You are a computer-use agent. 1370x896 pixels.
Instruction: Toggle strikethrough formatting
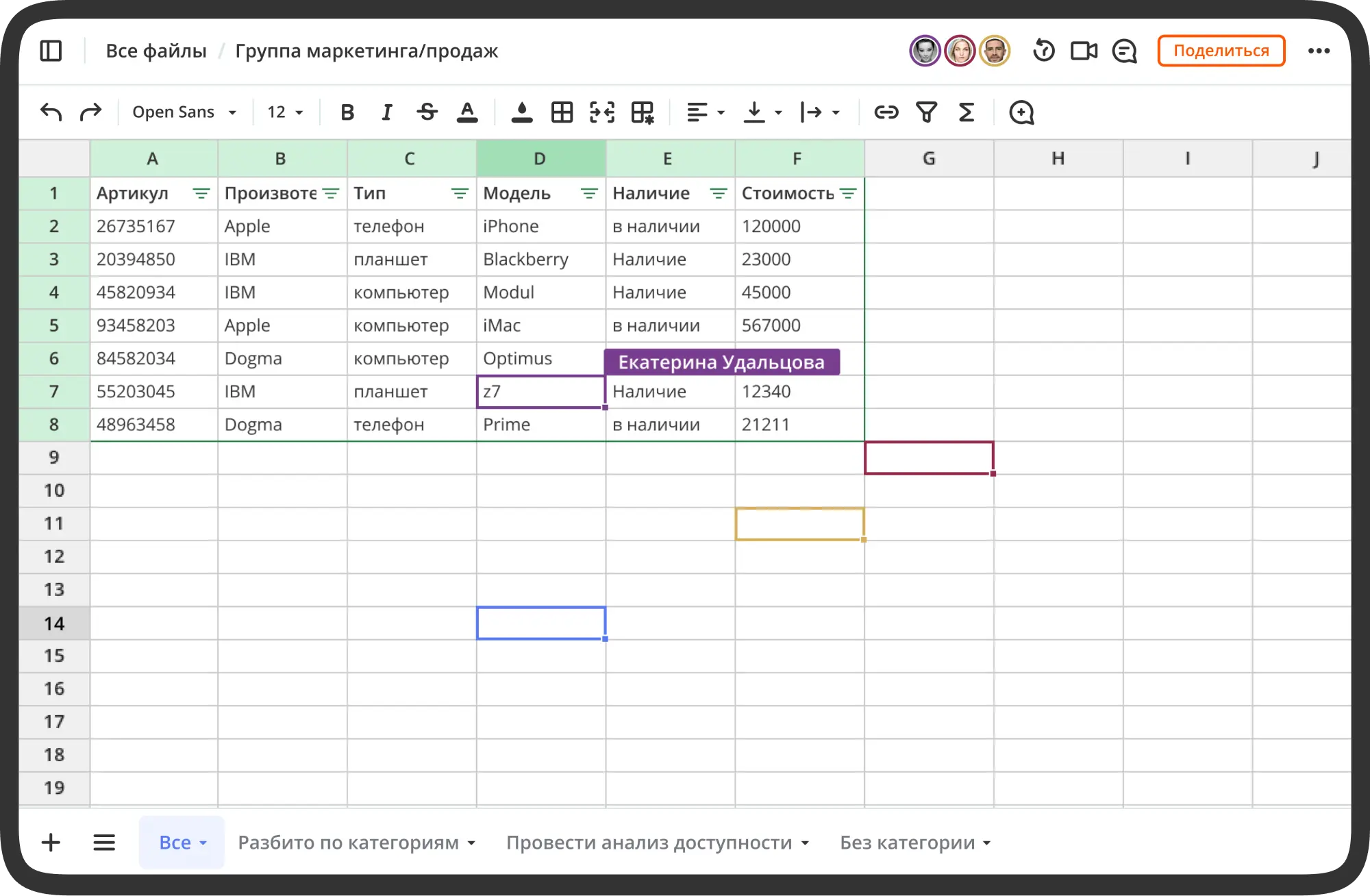tap(427, 112)
